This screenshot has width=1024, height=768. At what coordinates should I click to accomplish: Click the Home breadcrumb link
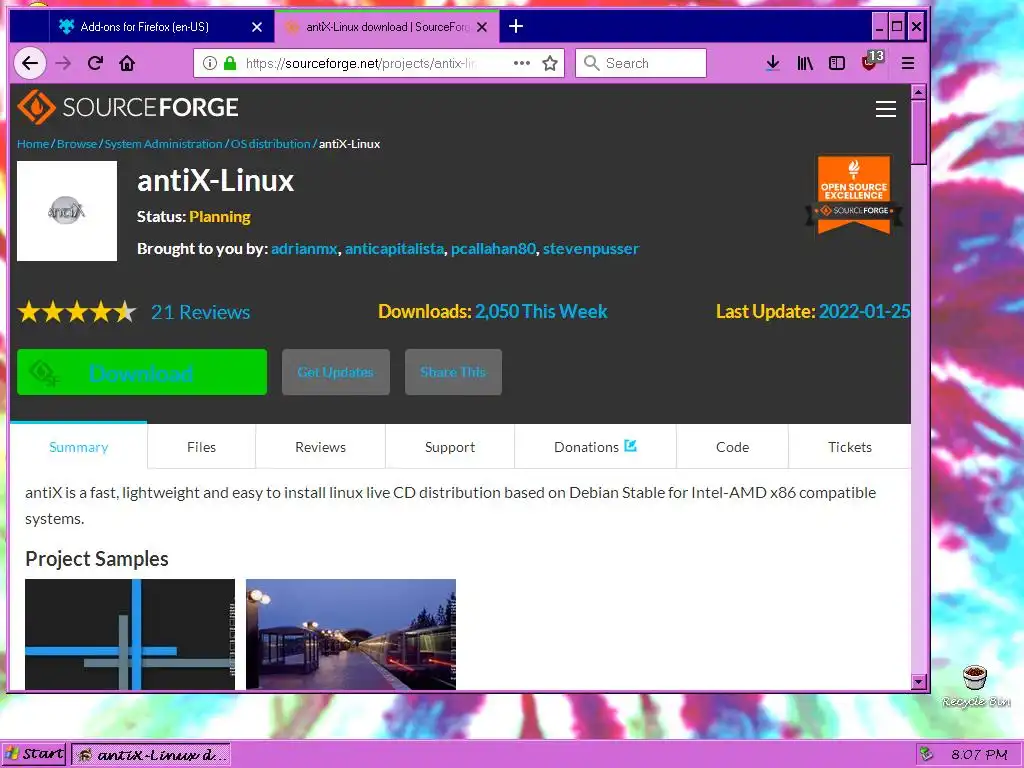(33, 144)
